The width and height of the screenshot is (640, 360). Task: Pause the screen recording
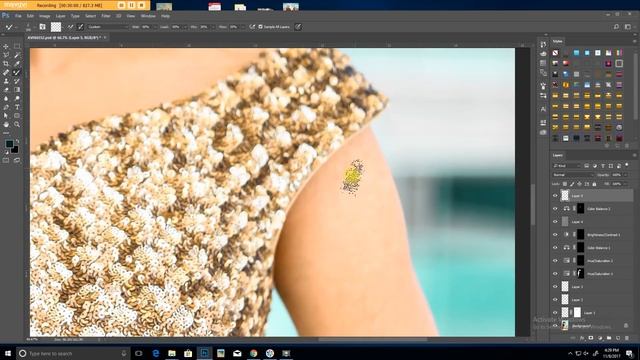[131, 5]
